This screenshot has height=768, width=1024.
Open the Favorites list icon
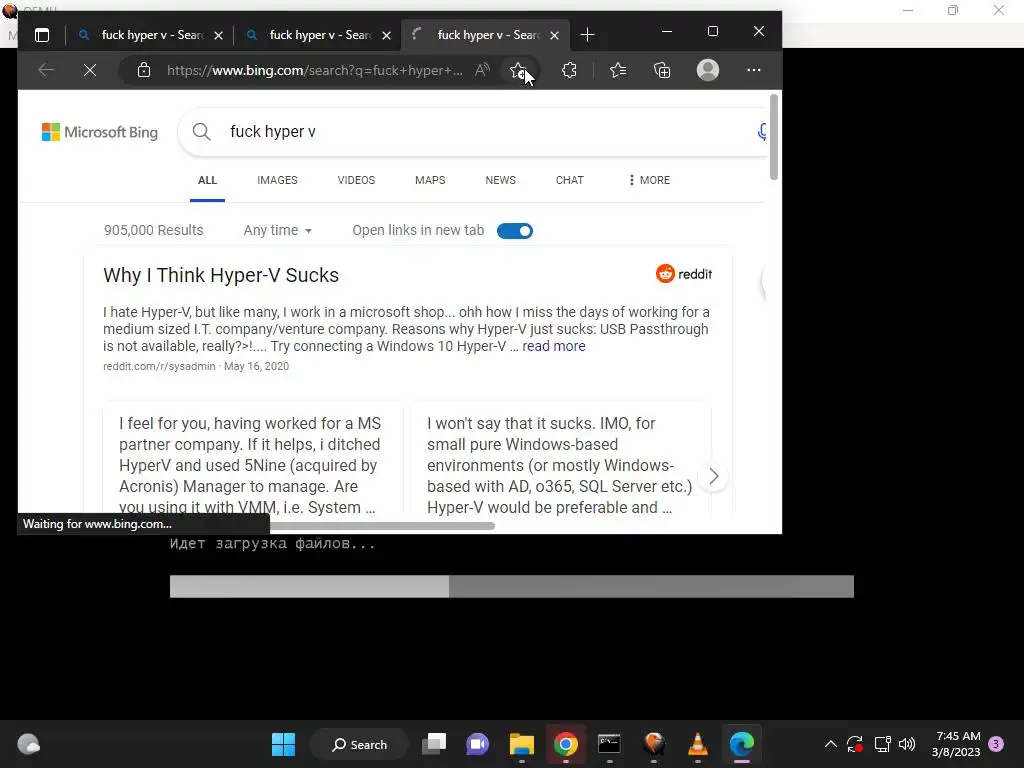pos(618,70)
